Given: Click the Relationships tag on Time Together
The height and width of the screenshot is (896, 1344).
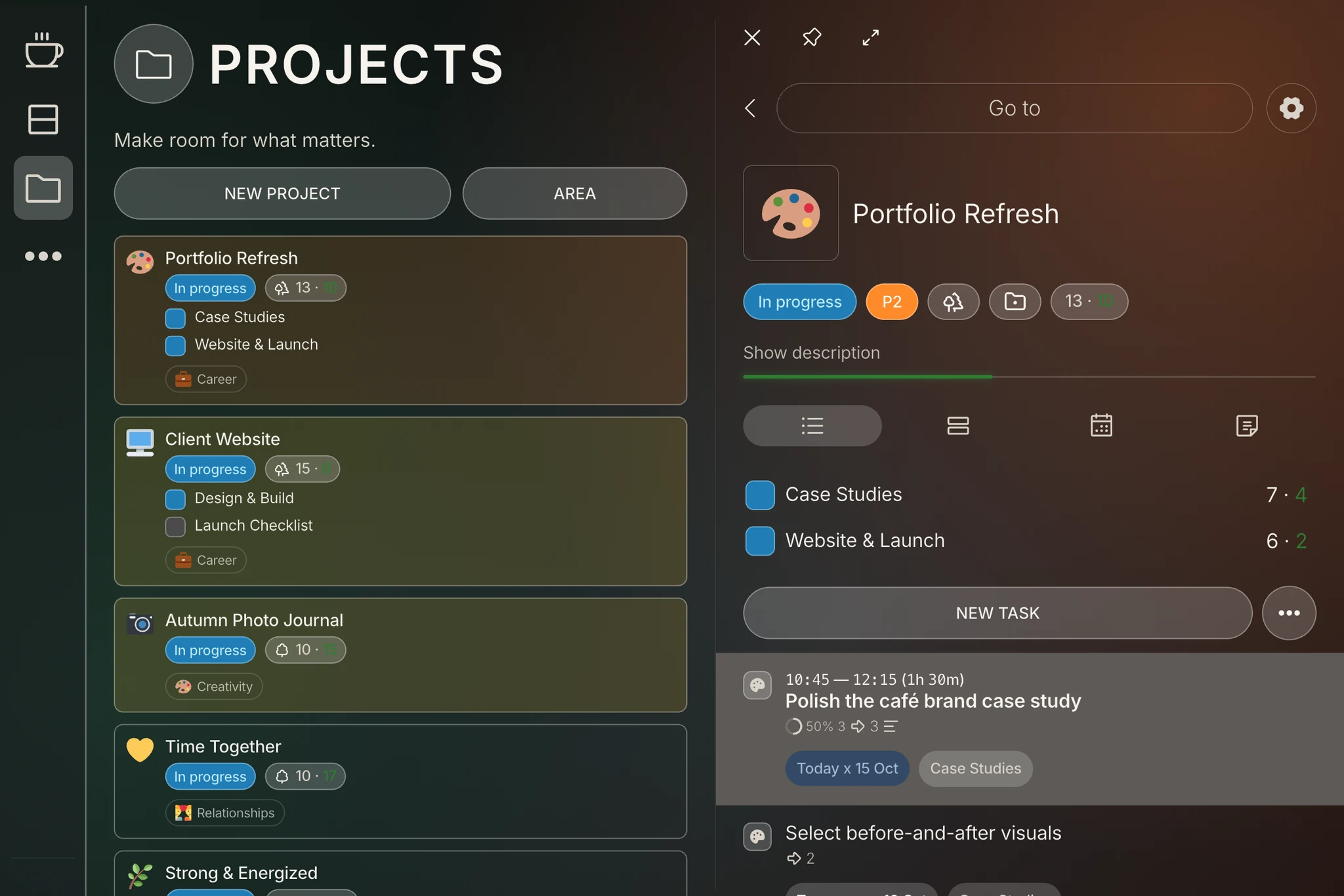Looking at the screenshot, I should click(224, 813).
